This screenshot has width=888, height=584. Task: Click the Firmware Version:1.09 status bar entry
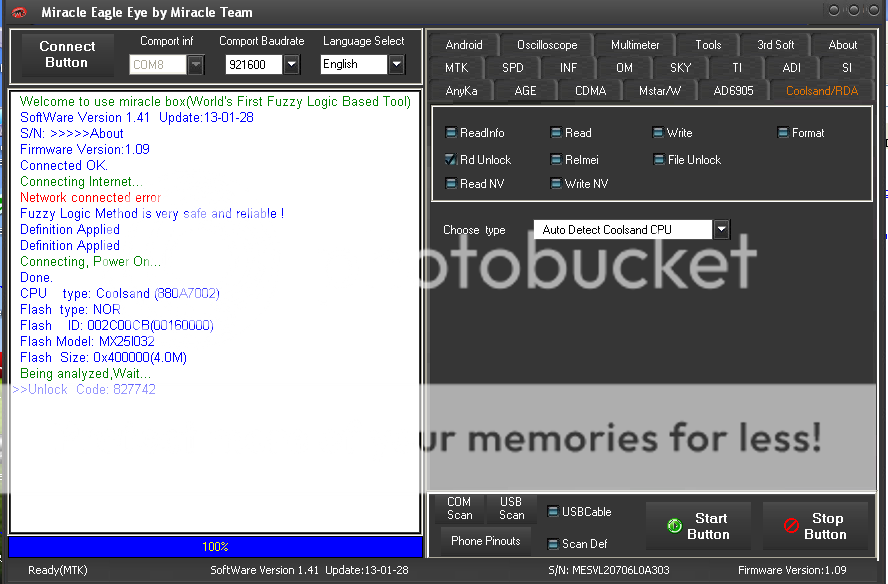click(792, 570)
